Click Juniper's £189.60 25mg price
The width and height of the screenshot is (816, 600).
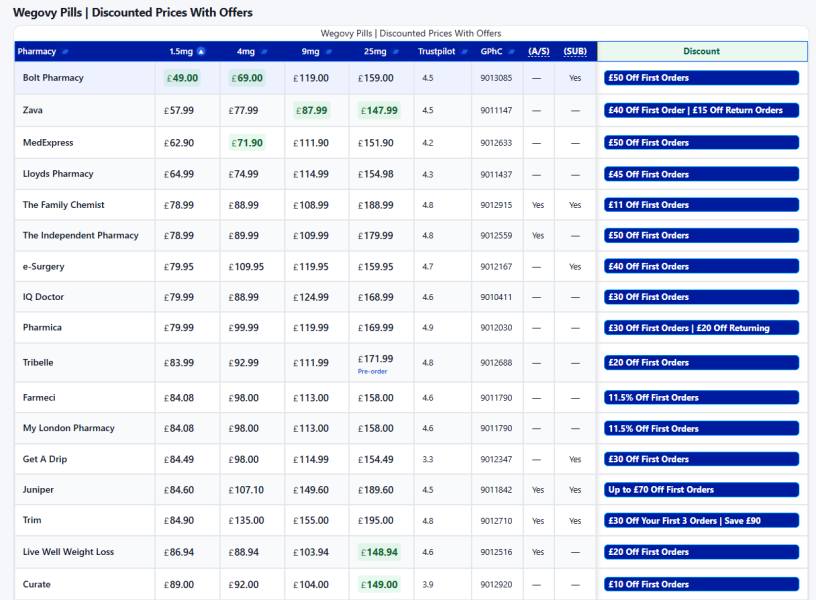pyautogui.click(x=376, y=490)
